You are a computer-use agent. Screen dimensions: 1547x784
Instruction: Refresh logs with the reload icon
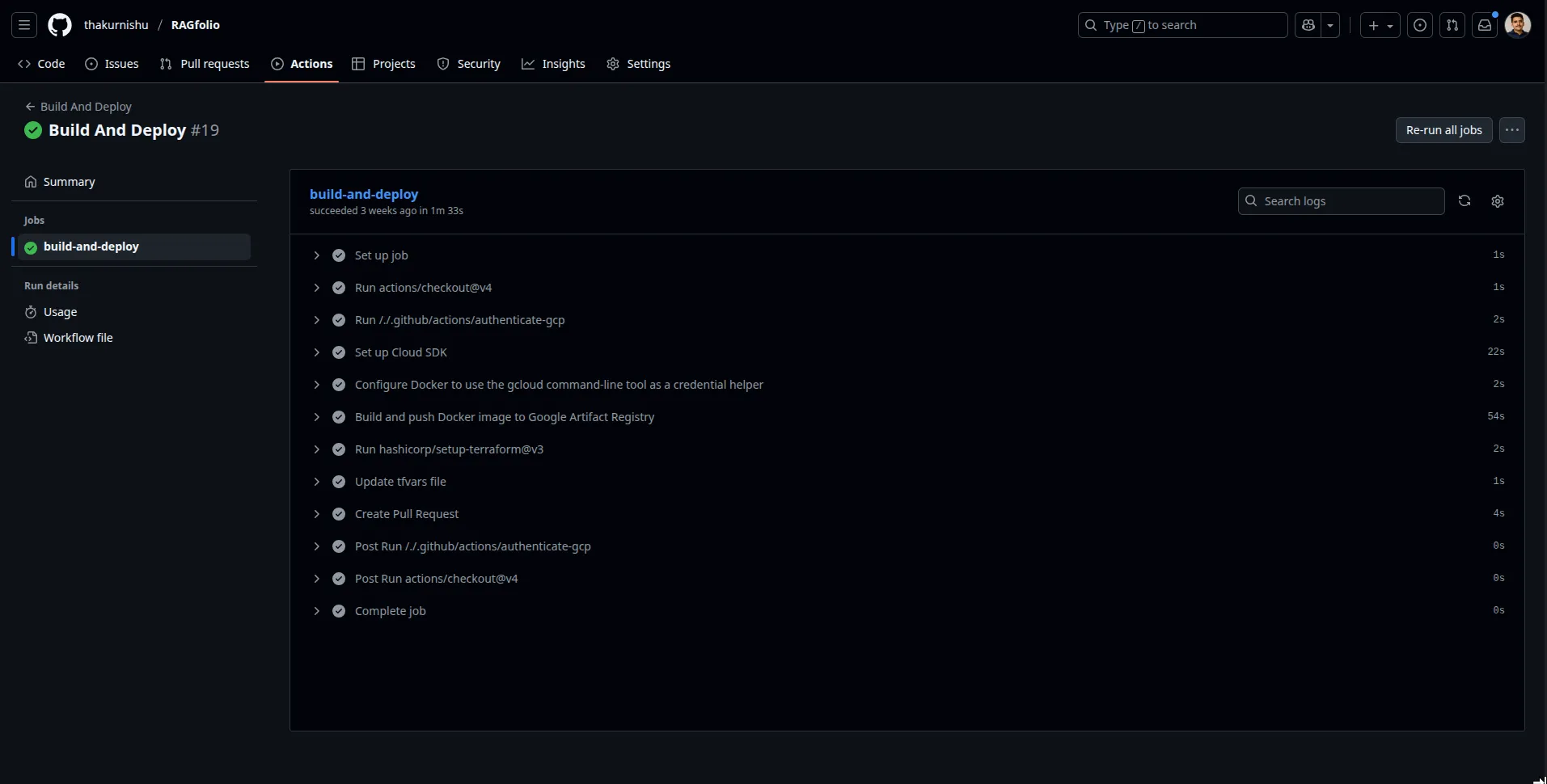[x=1465, y=201]
